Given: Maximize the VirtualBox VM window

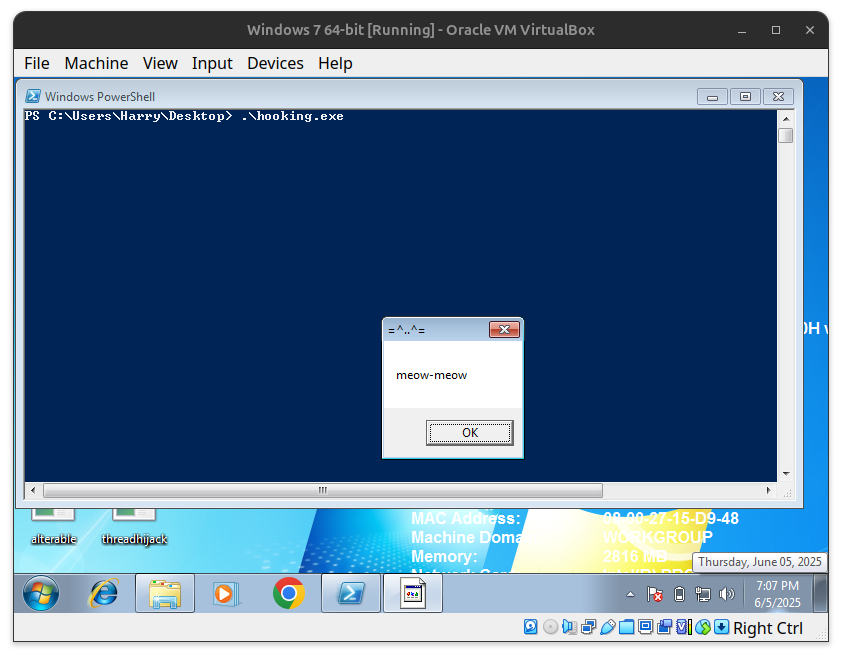Looking at the screenshot, I should [776, 30].
